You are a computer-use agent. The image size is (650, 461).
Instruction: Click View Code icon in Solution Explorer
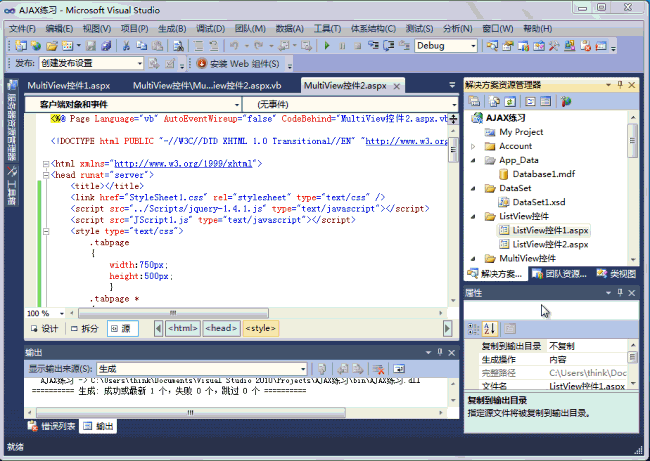(x=530, y=101)
